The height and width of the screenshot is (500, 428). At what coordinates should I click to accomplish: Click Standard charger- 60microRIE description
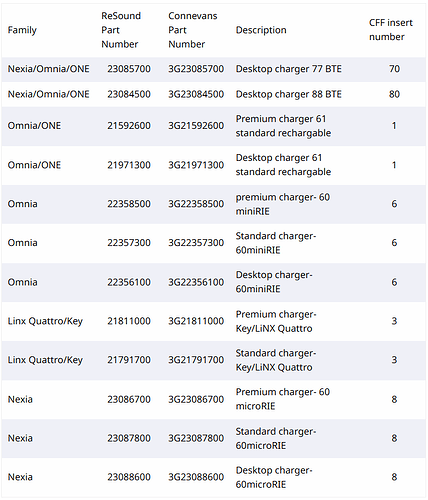coord(276,438)
